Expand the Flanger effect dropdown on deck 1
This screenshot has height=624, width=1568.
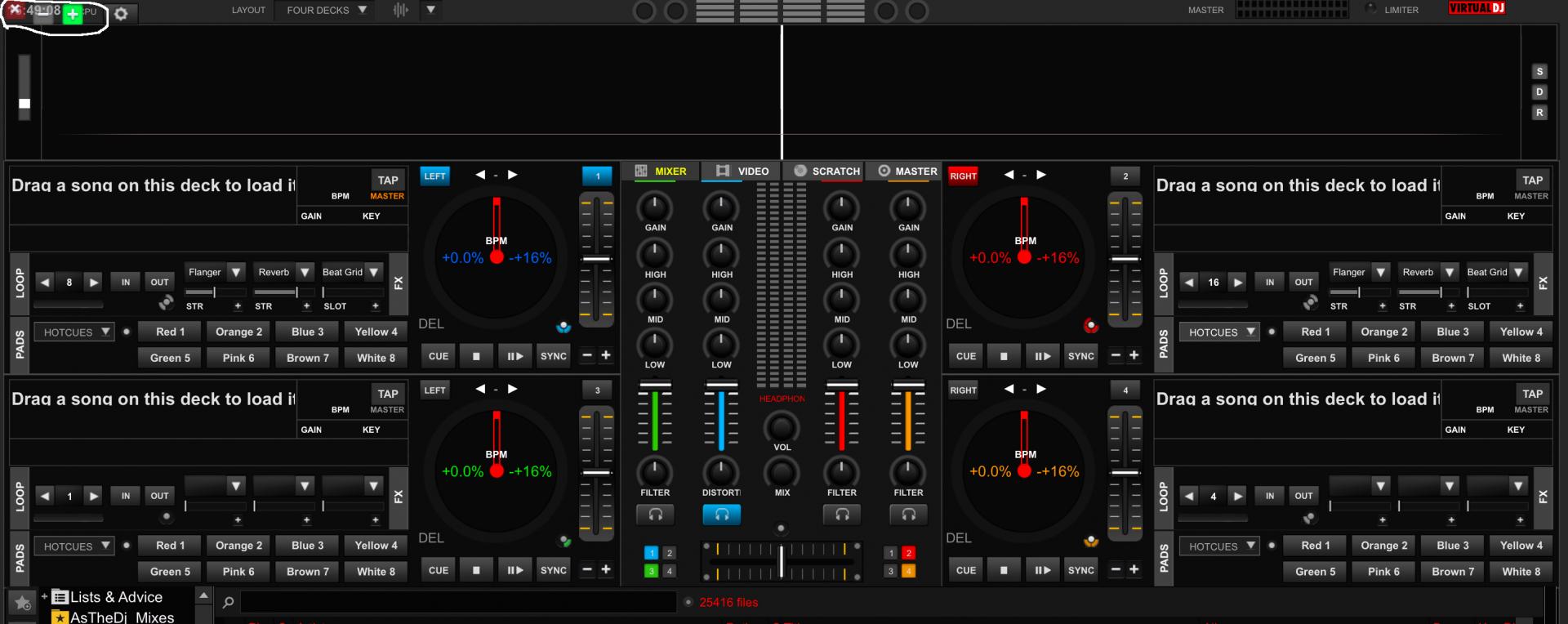coord(235,272)
